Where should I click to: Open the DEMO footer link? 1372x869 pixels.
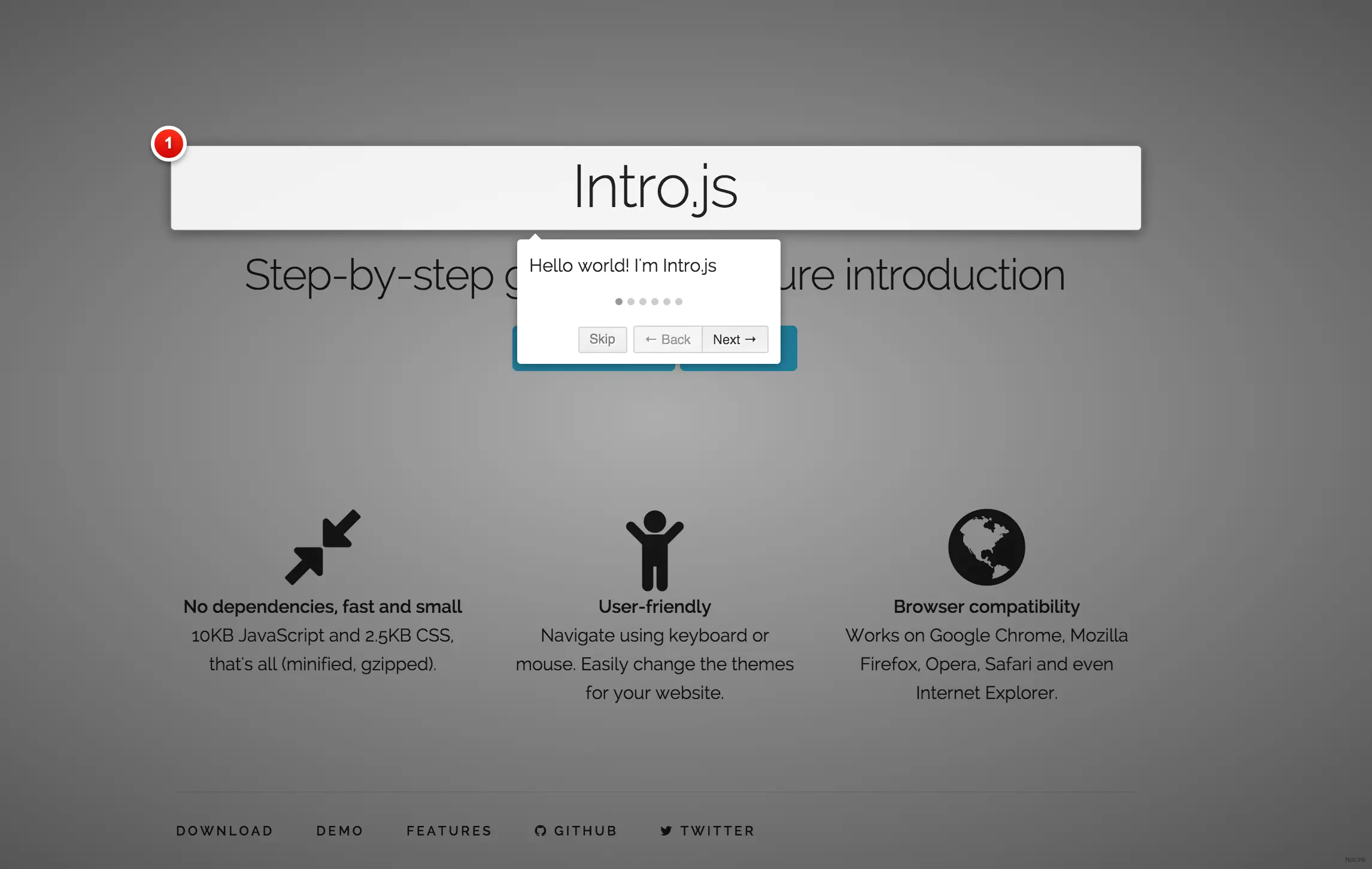click(x=339, y=831)
